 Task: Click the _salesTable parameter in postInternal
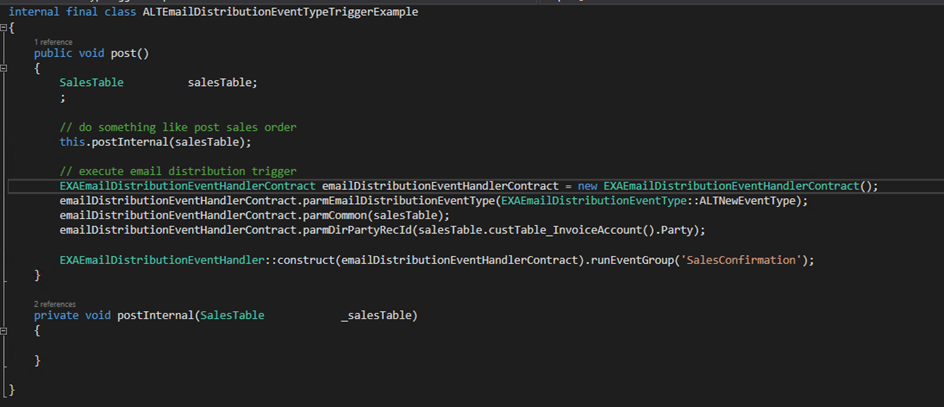click(x=376, y=316)
